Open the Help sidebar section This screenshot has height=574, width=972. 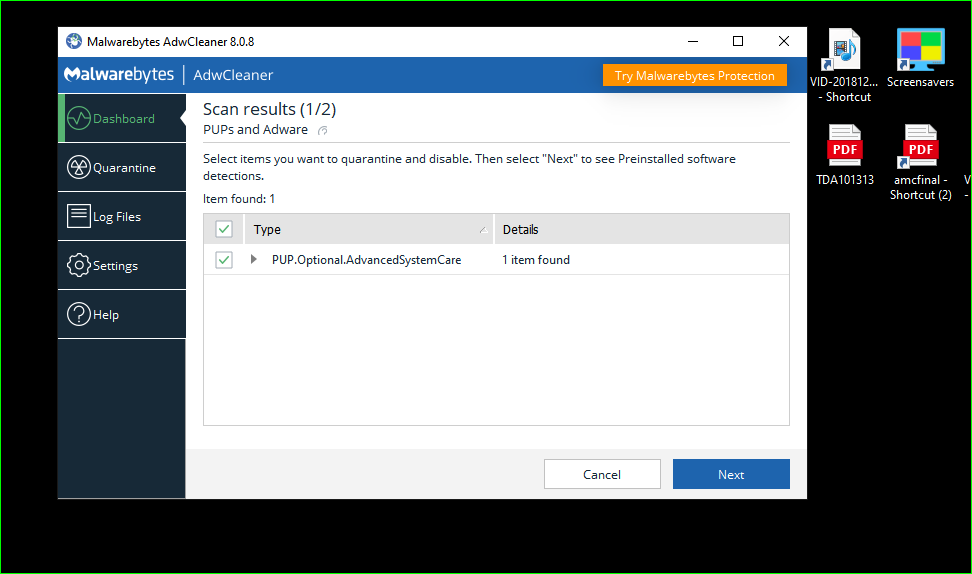click(122, 314)
